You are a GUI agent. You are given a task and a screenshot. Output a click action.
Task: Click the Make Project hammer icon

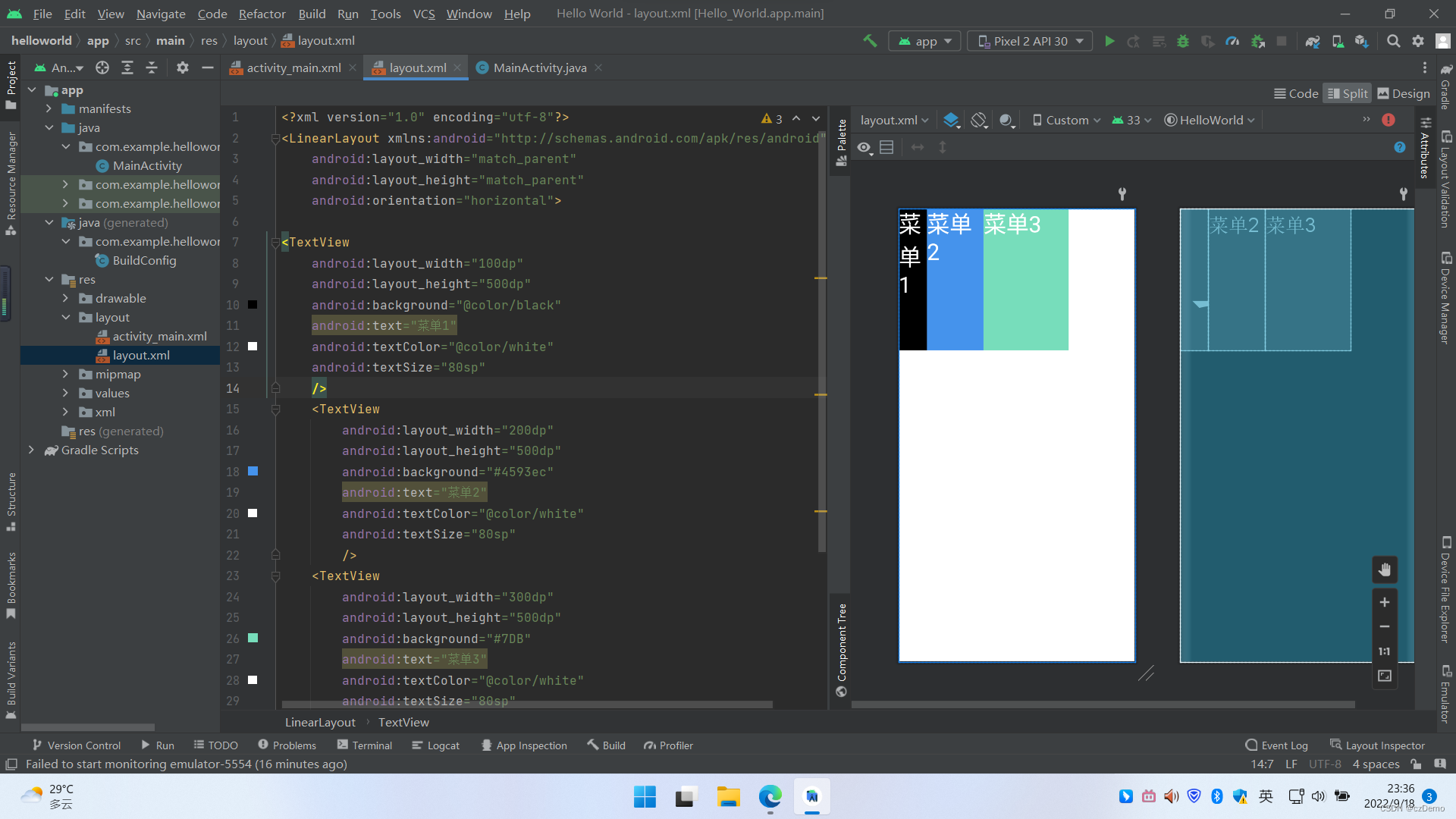(870, 41)
